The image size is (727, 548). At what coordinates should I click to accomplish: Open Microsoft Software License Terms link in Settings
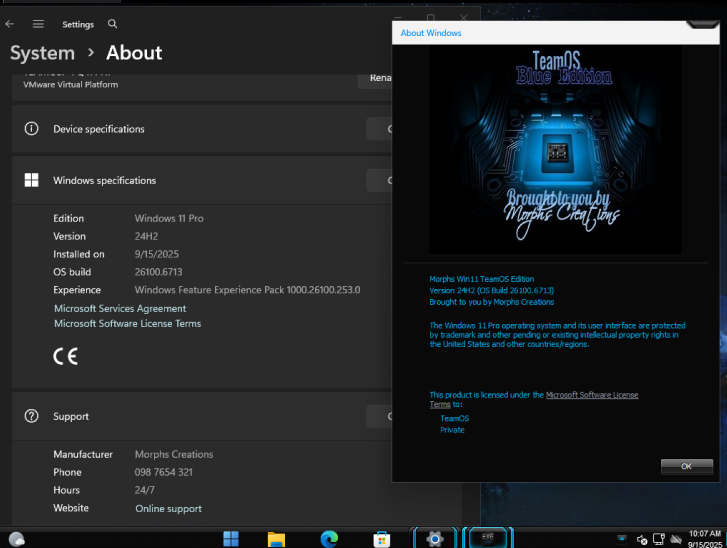point(128,324)
